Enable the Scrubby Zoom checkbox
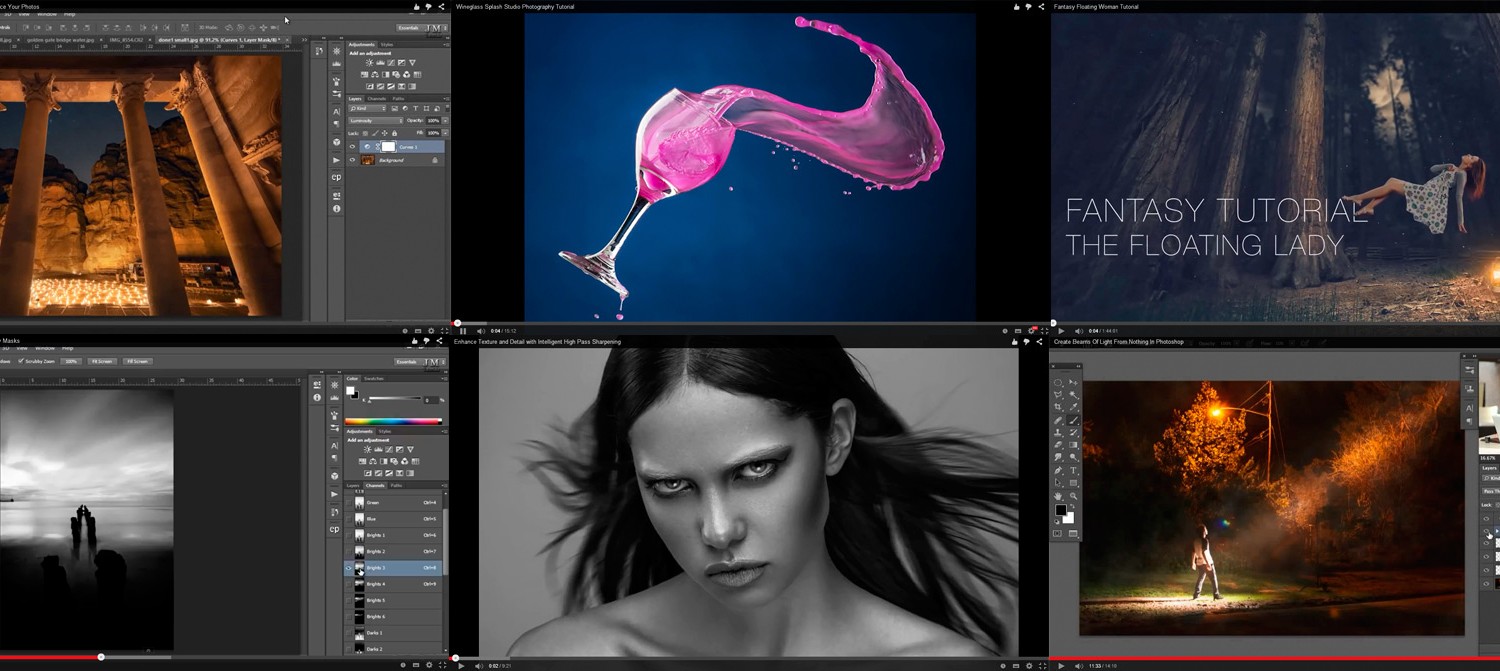The image size is (1500, 671). 21,361
